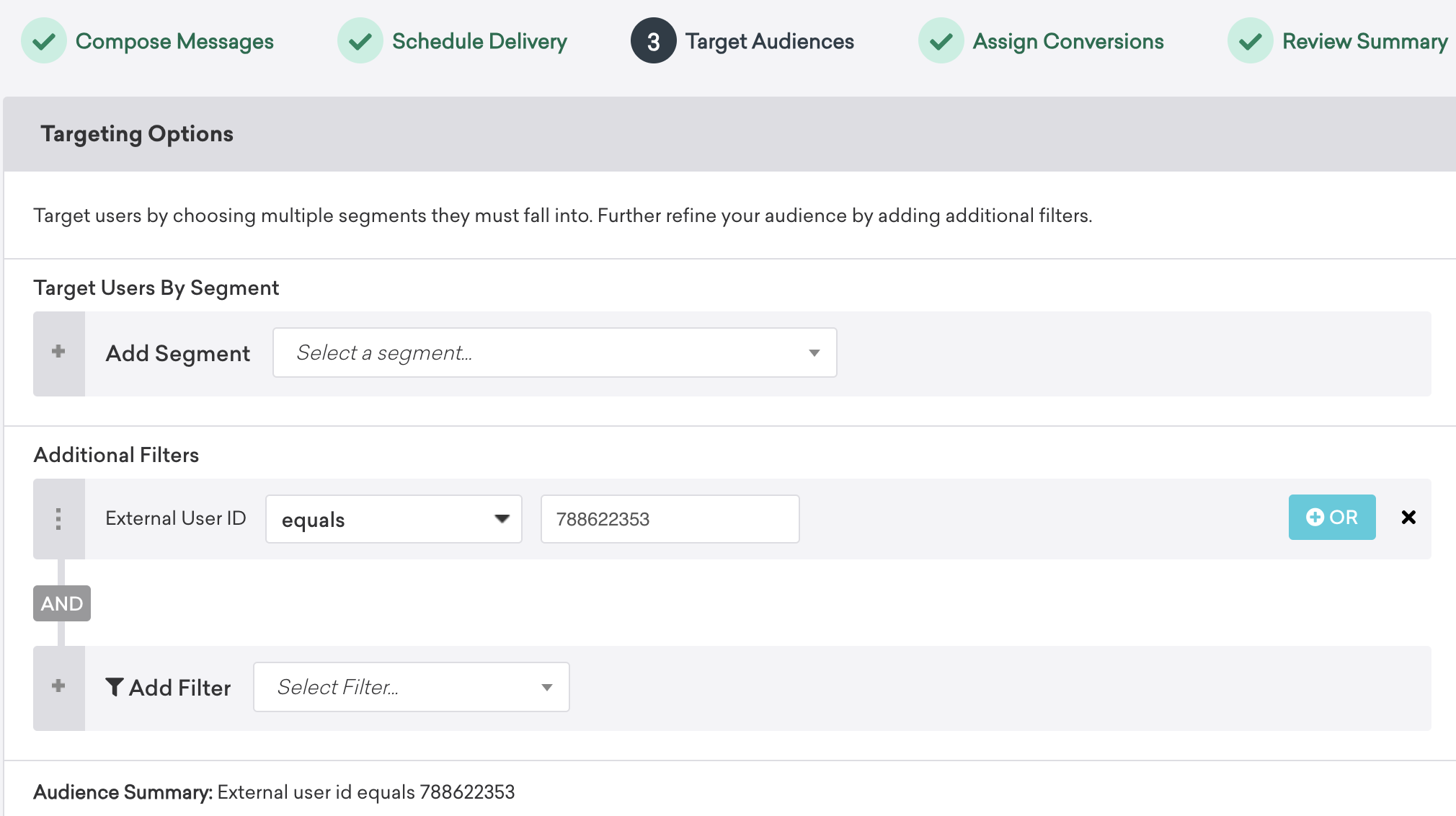The width and height of the screenshot is (1456, 816).
Task: Click the funnel icon next to Add Filter
Action: pos(115,687)
